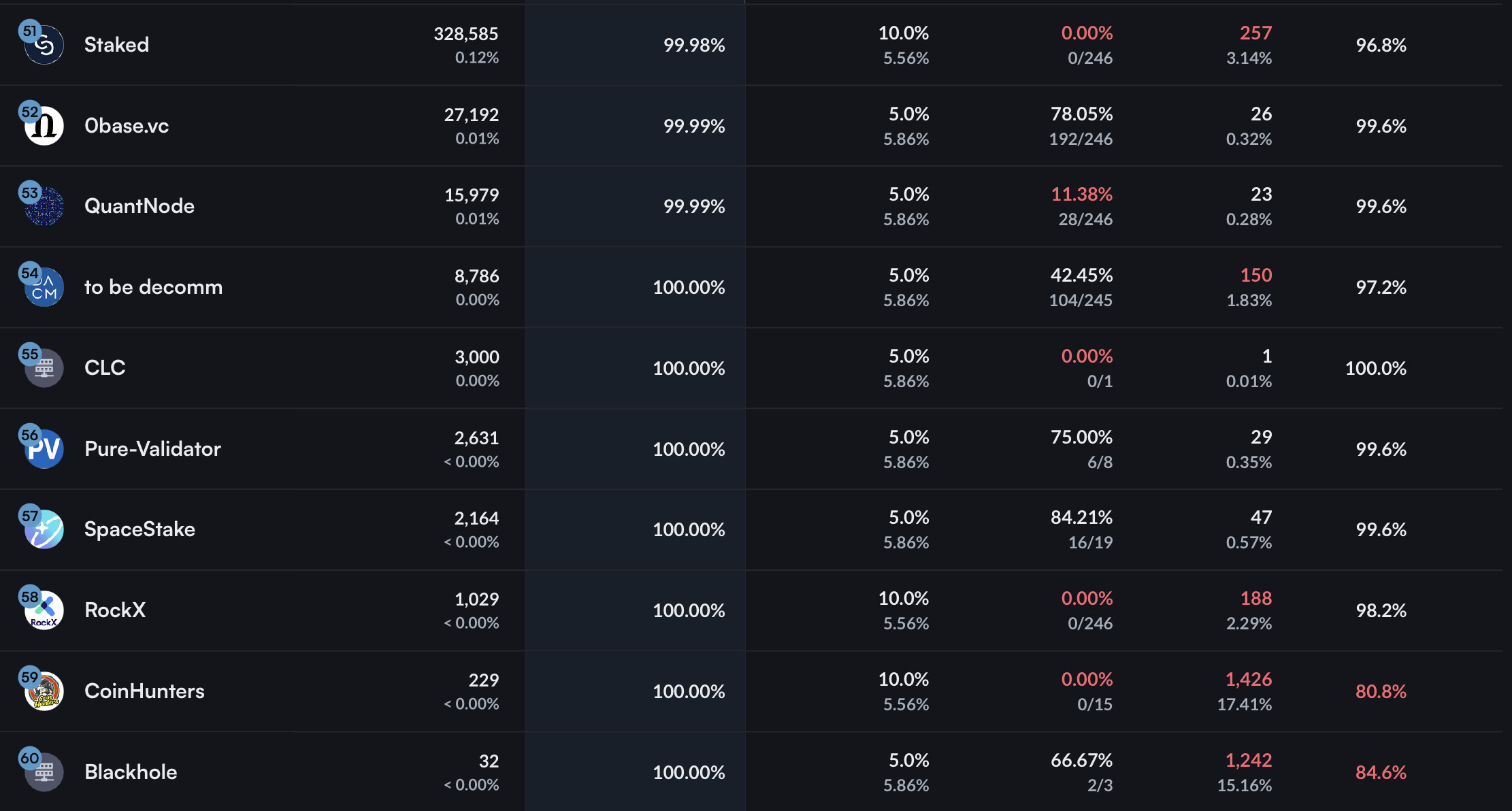Click Staked's 328,585 voting power value
This screenshot has height=811, width=1512.
[x=466, y=34]
